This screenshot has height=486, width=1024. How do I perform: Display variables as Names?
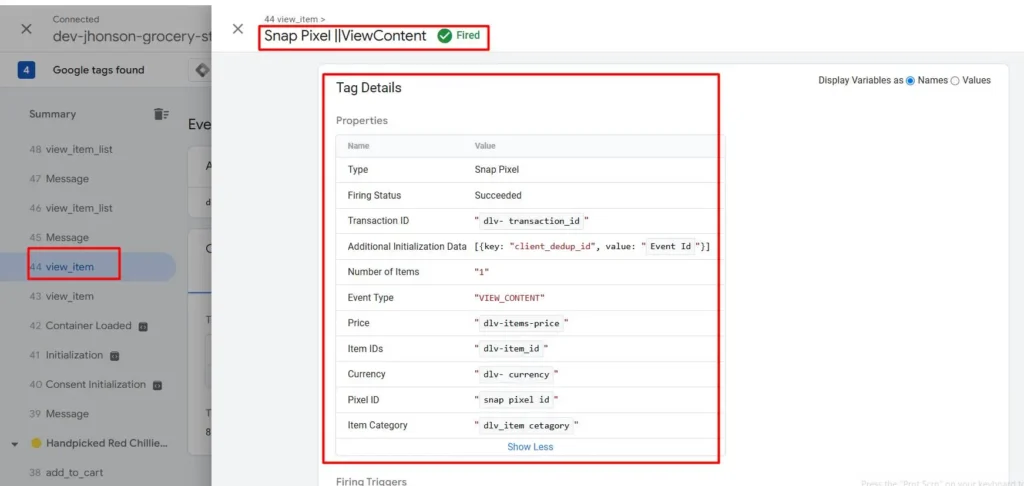pyautogui.click(x=910, y=80)
